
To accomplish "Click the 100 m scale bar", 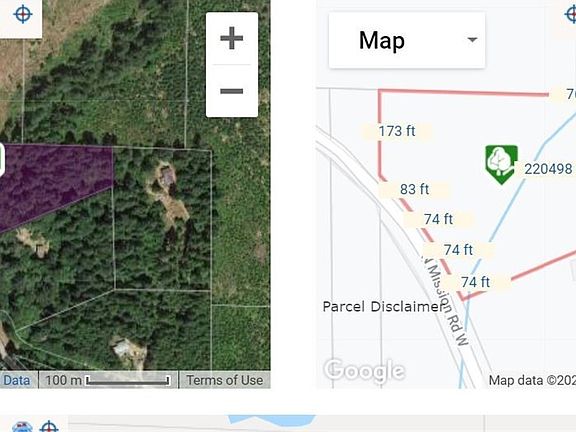I will (x=108, y=380).
